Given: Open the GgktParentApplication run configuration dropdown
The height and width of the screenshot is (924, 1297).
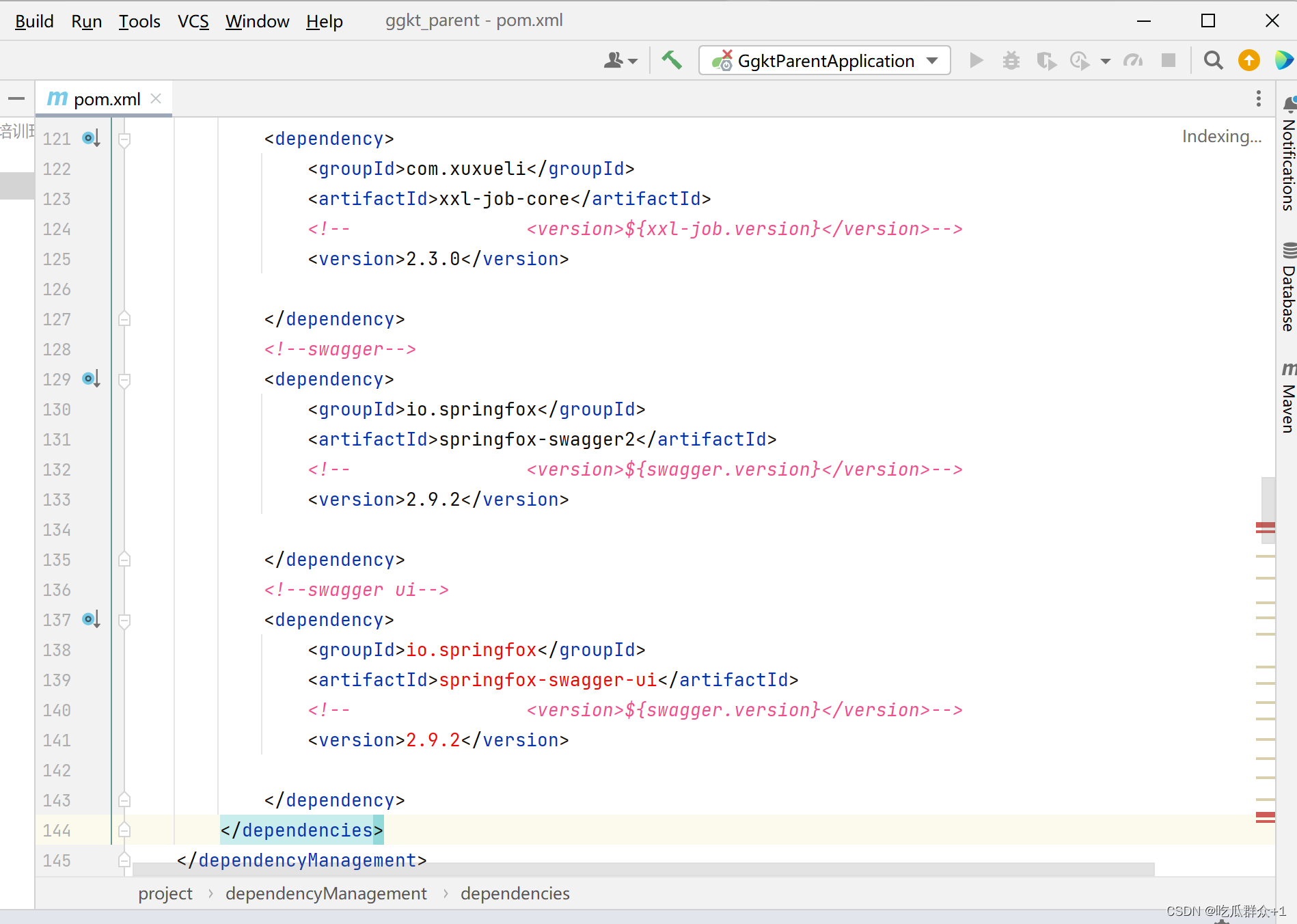Looking at the screenshot, I should pos(825,61).
